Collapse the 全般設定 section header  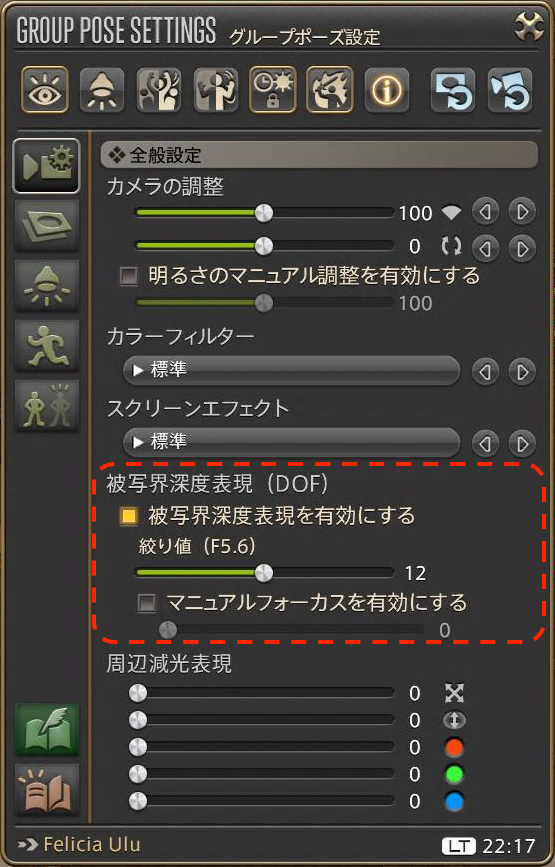tap(319, 155)
